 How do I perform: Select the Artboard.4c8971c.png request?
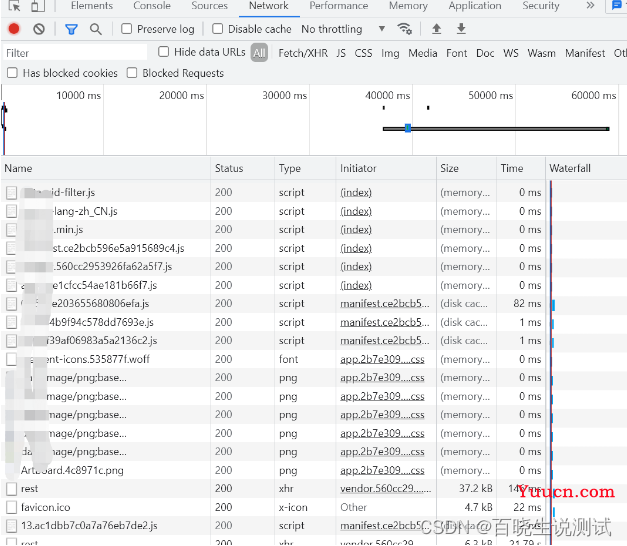coord(72,470)
